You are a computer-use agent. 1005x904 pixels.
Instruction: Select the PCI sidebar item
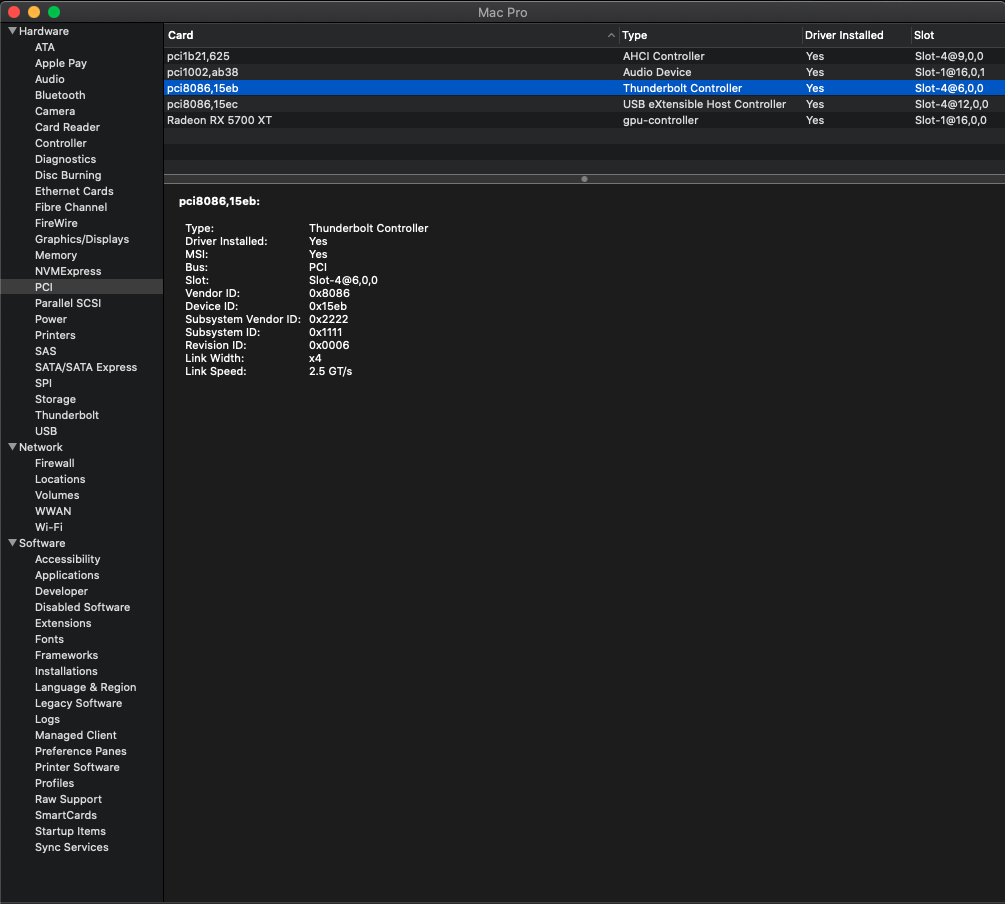tap(81, 287)
